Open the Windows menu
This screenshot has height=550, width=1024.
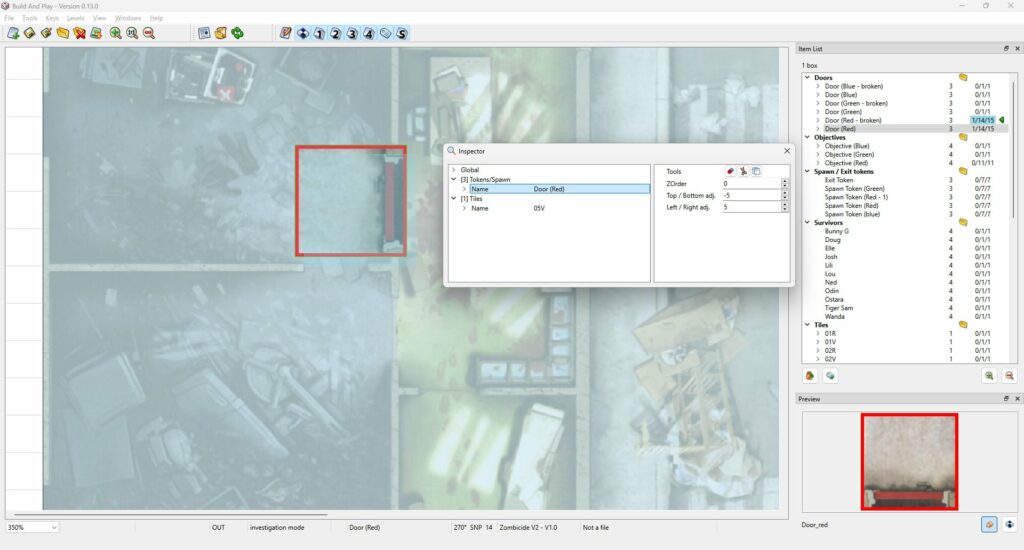click(x=128, y=18)
